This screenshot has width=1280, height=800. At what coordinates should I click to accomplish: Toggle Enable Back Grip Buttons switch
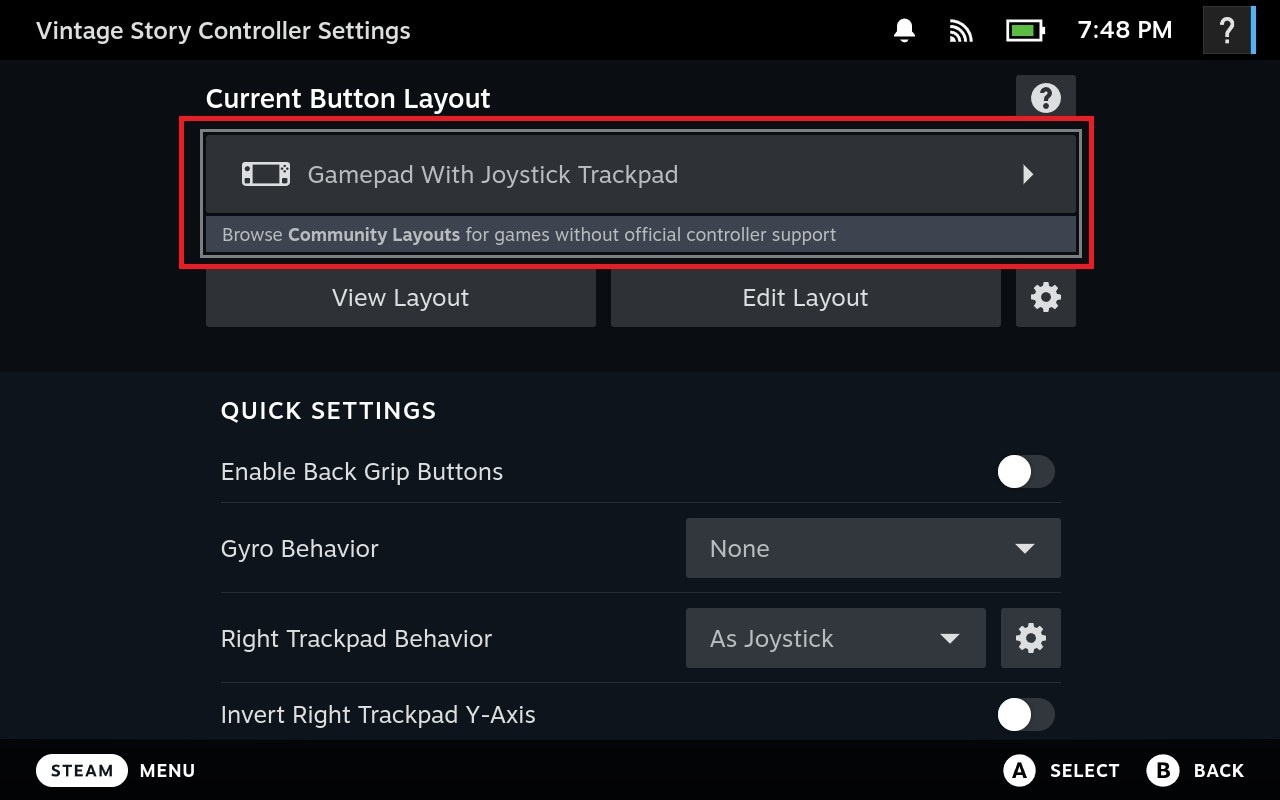tap(1025, 472)
